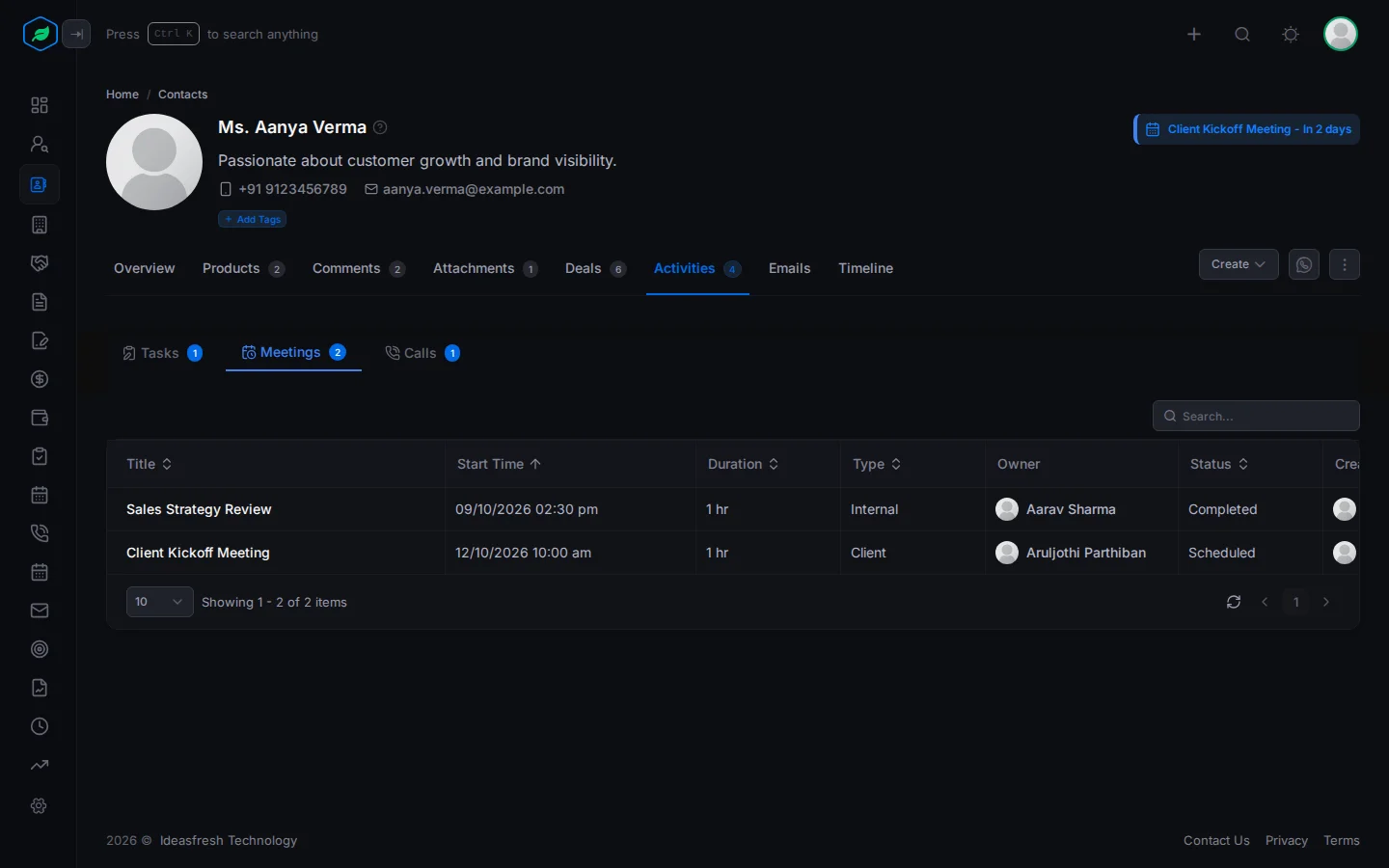The width and height of the screenshot is (1389, 868).
Task: Open the wallet icon in sidebar
Action: click(x=40, y=418)
